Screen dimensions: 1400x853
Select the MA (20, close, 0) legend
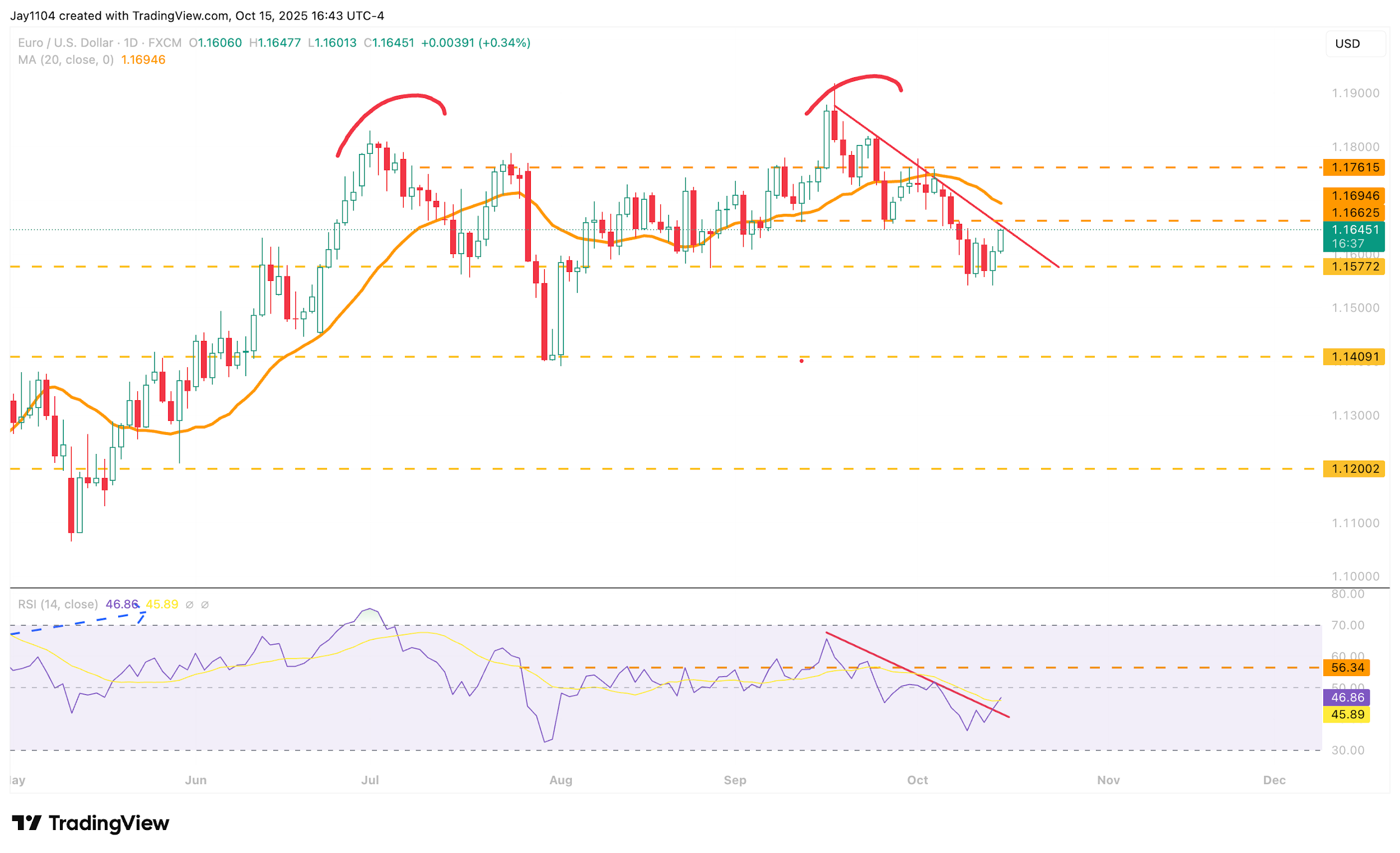coord(66,60)
